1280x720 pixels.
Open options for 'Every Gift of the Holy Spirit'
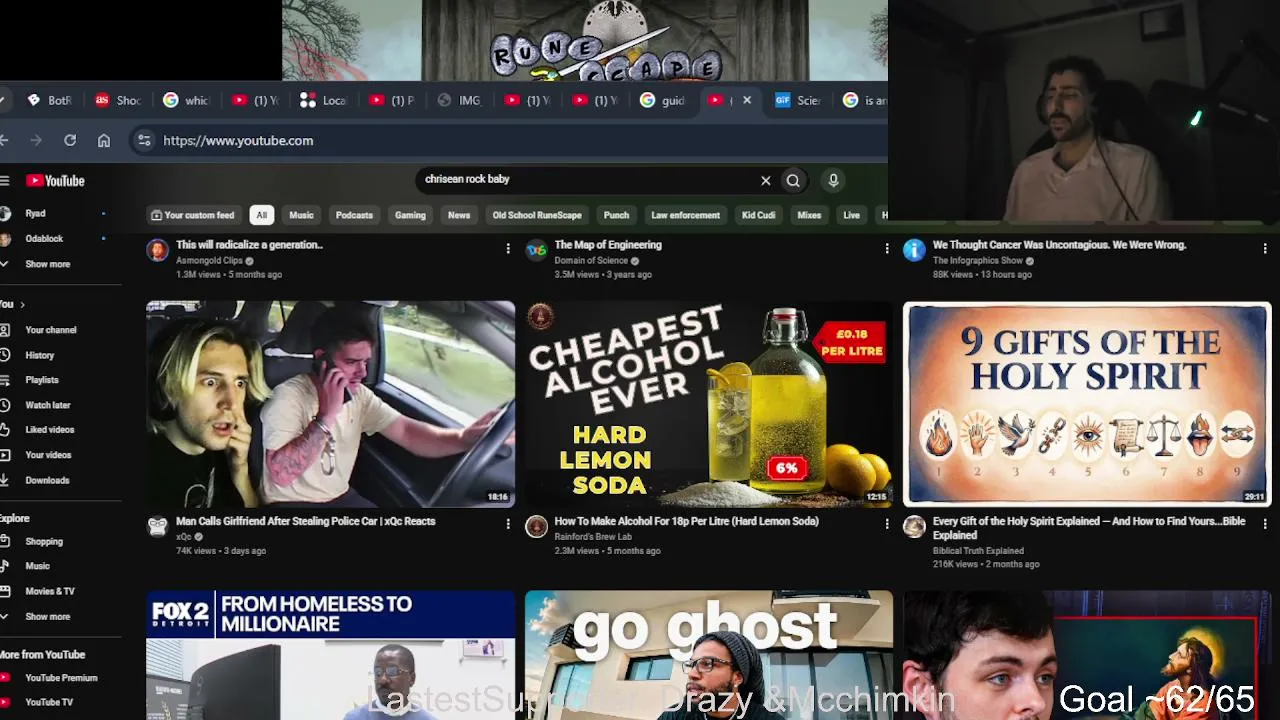[x=1265, y=524]
